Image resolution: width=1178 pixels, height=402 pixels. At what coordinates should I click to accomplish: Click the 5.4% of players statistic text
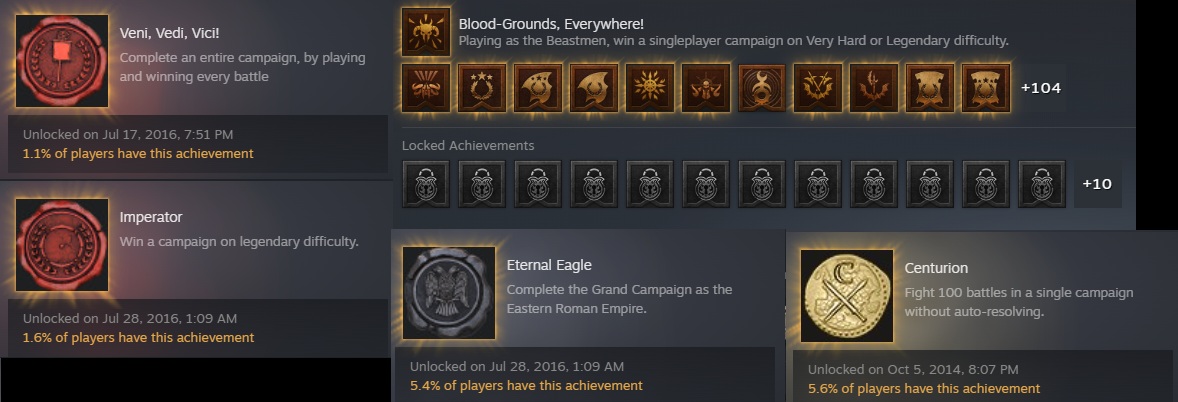point(526,385)
